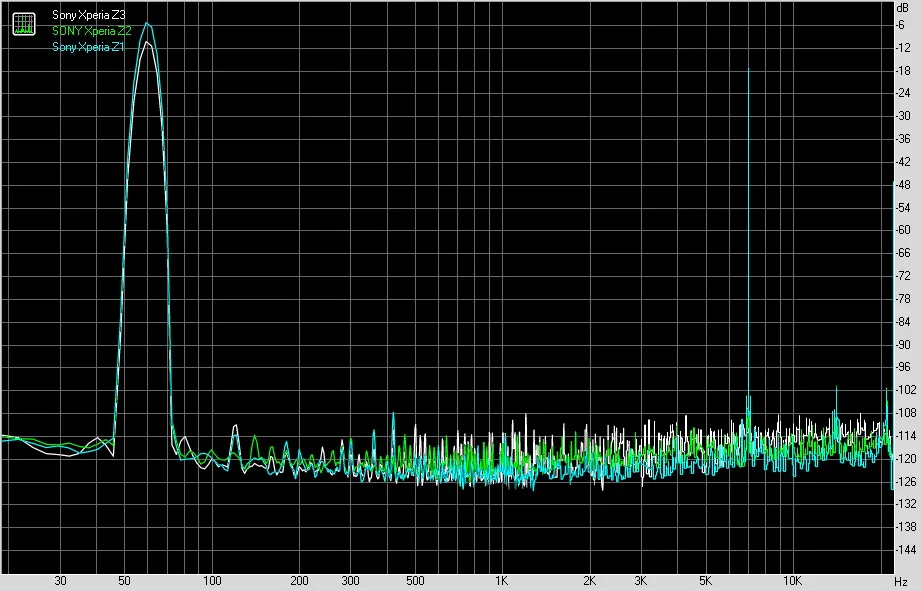The width and height of the screenshot is (921, 591).
Task: Click the -144 dB axis label
Action: click(906, 550)
